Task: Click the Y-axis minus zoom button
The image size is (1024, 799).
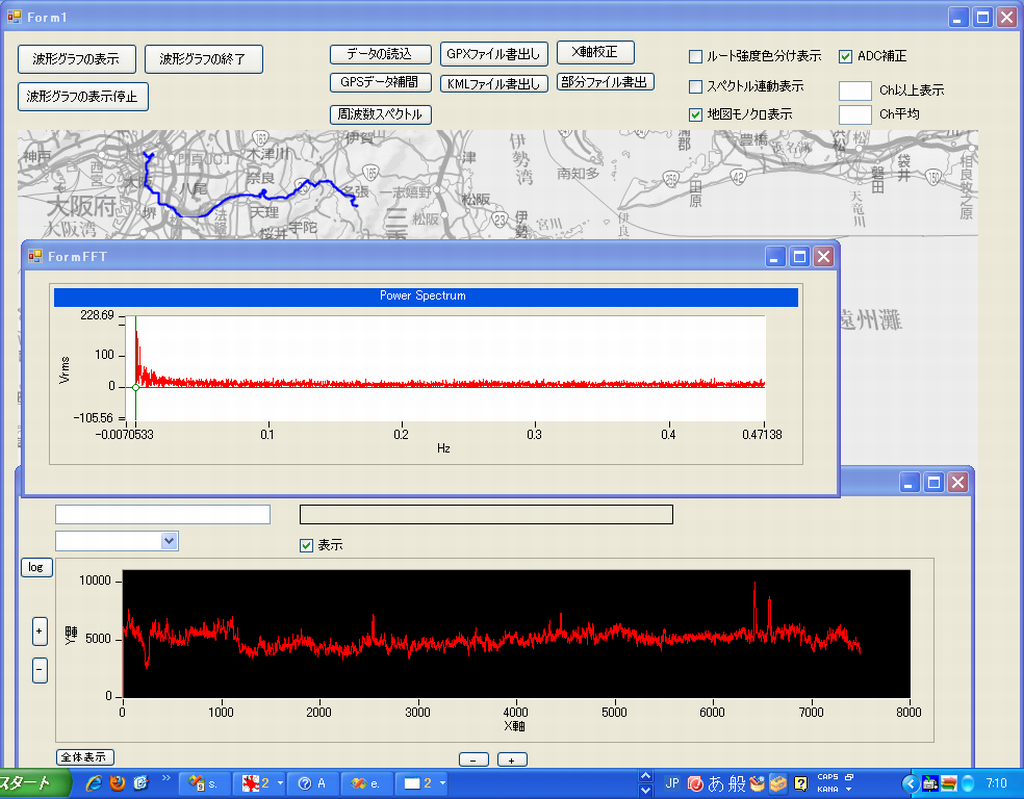Action: tap(39, 670)
